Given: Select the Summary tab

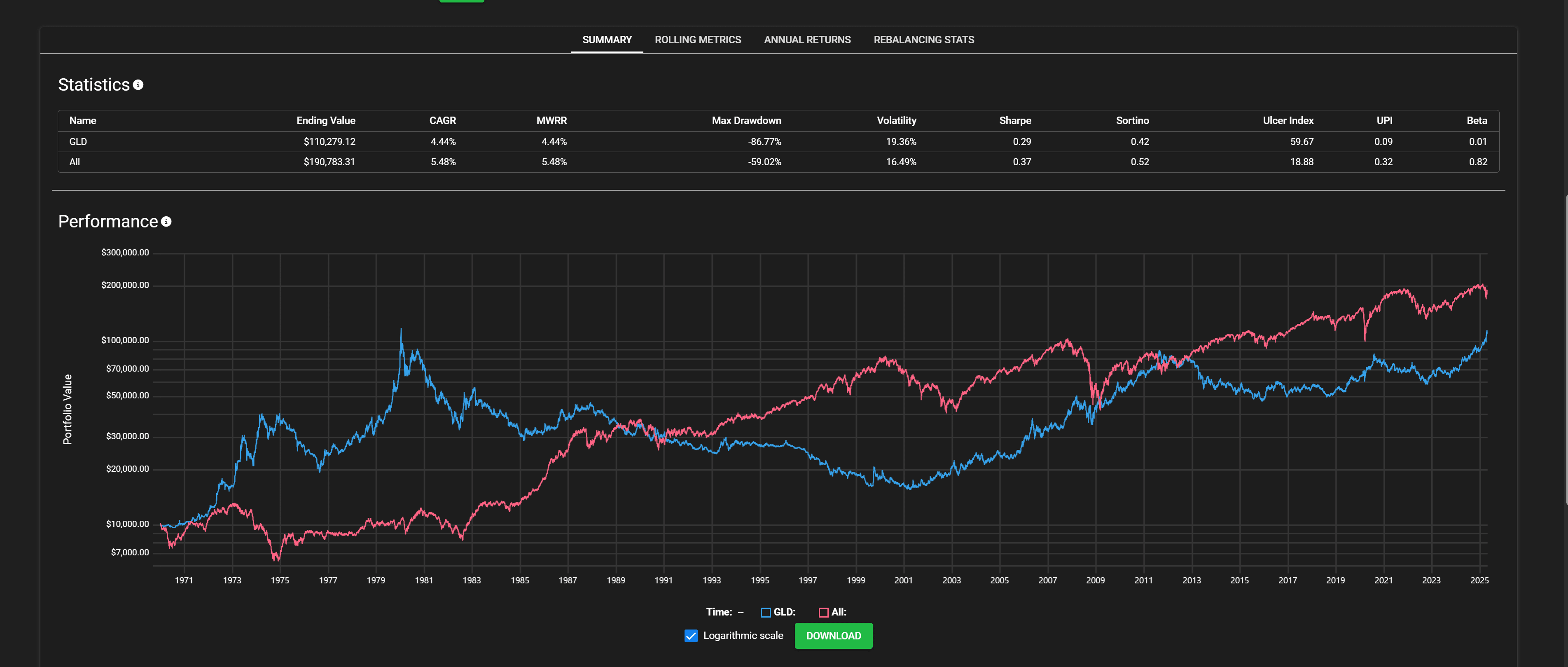Looking at the screenshot, I should point(606,40).
